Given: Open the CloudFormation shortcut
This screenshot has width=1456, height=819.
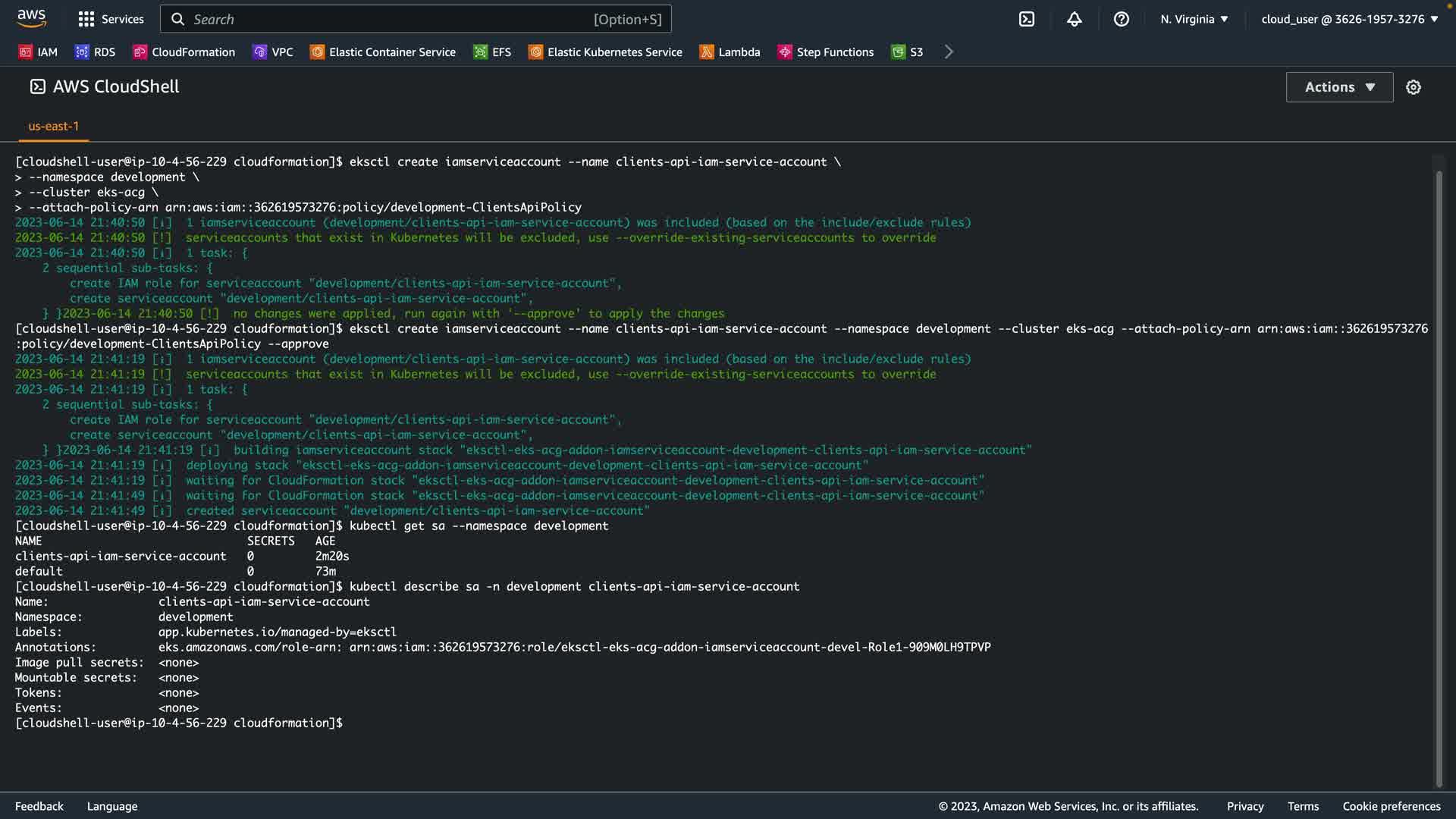Looking at the screenshot, I should [184, 52].
